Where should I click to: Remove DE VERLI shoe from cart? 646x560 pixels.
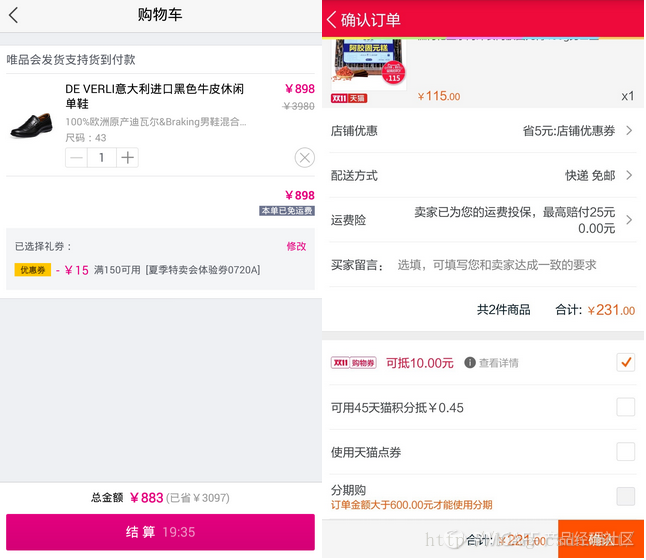[304, 157]
